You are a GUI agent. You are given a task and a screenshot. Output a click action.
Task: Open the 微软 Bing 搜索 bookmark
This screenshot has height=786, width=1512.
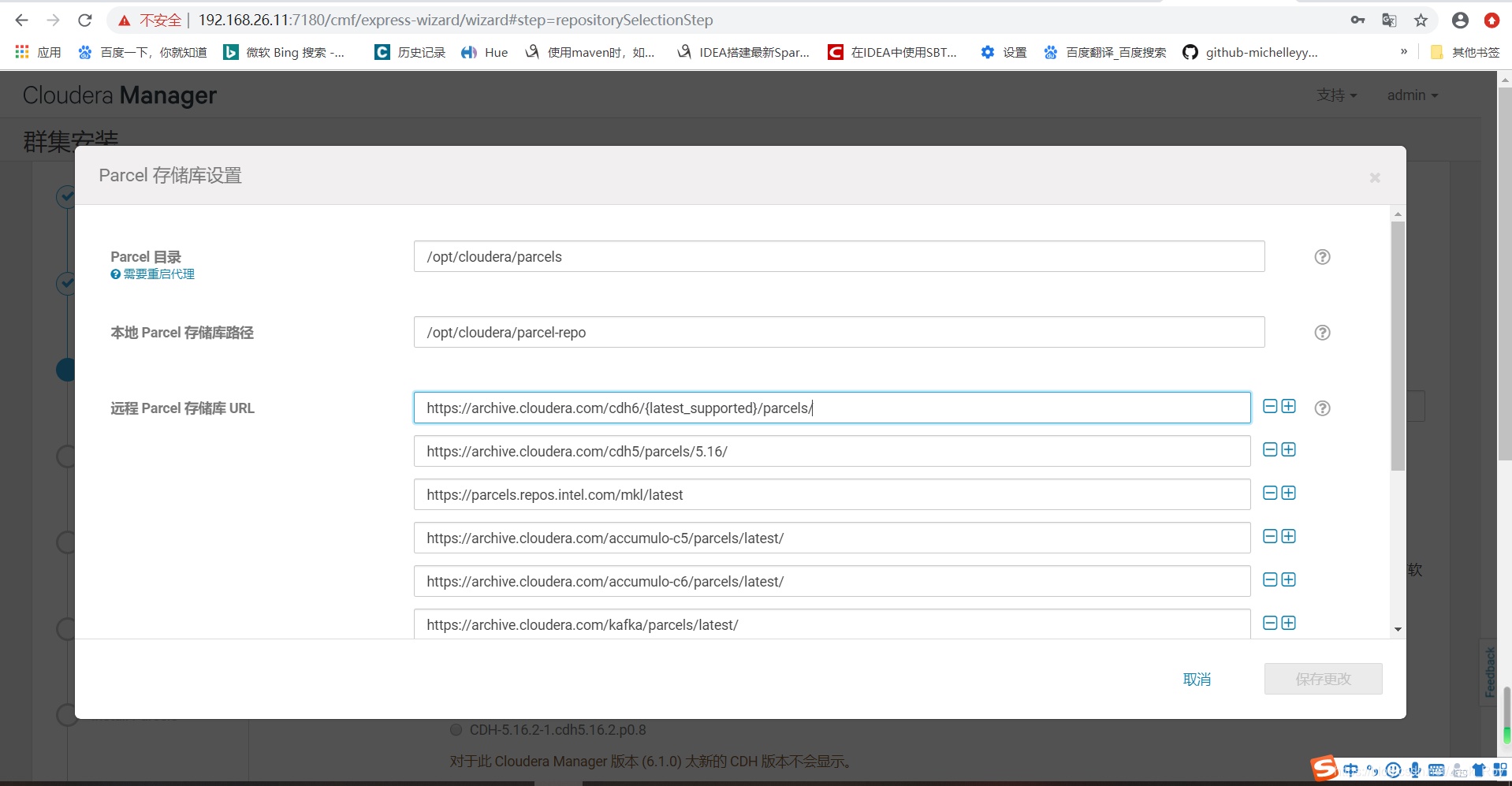coord(284,52)
